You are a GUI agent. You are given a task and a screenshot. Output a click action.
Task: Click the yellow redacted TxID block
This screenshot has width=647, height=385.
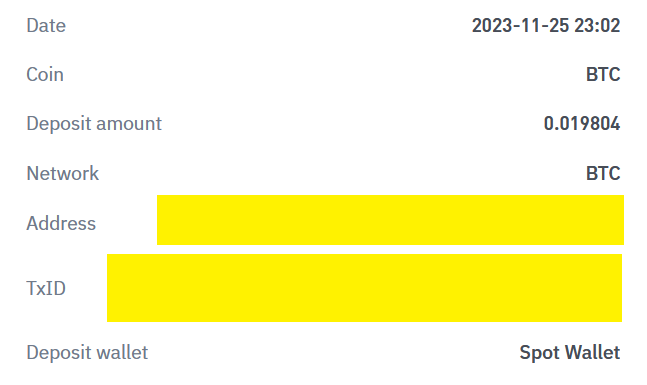click(x=364, y=288)
